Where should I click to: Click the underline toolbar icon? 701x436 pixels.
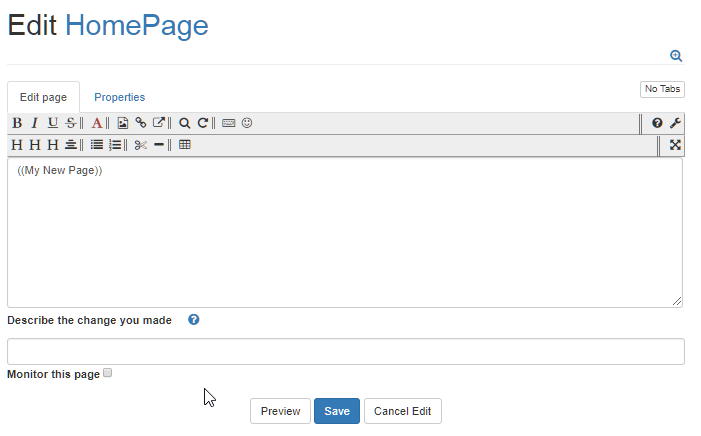coord(52,123)
